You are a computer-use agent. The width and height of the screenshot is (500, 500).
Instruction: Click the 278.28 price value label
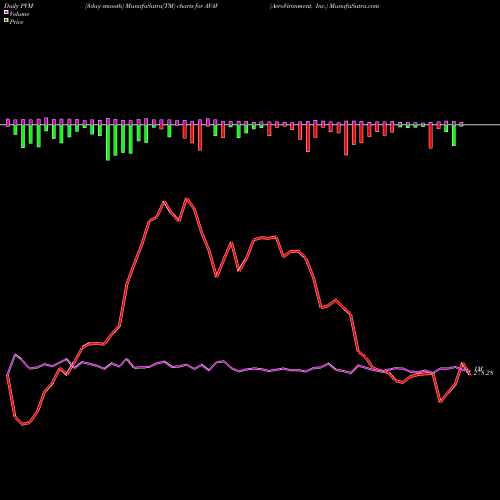point(483,373)
